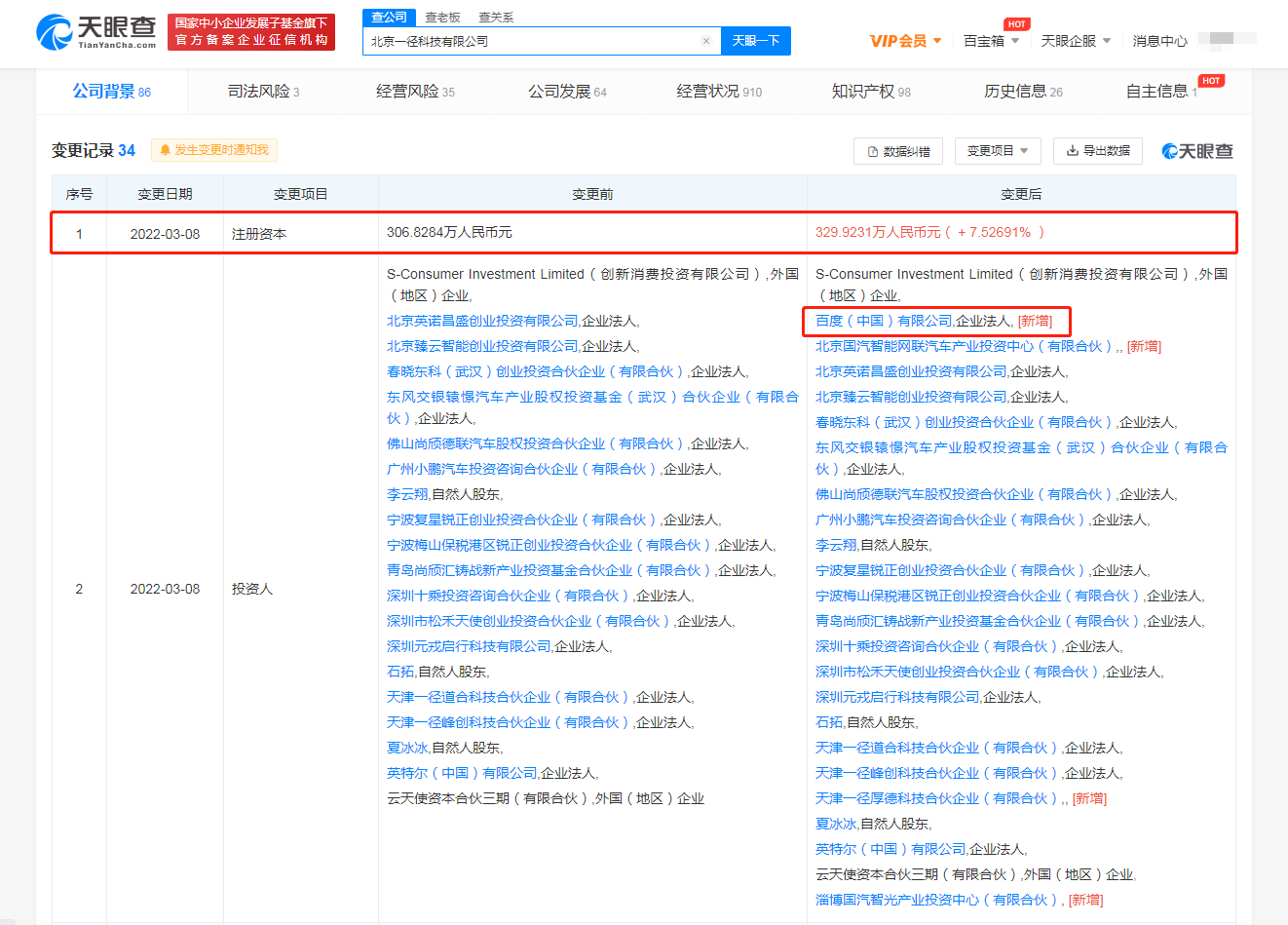Open the 知识产权 tab
Screen dimensions: 1288x925
(x=871, y=92)
